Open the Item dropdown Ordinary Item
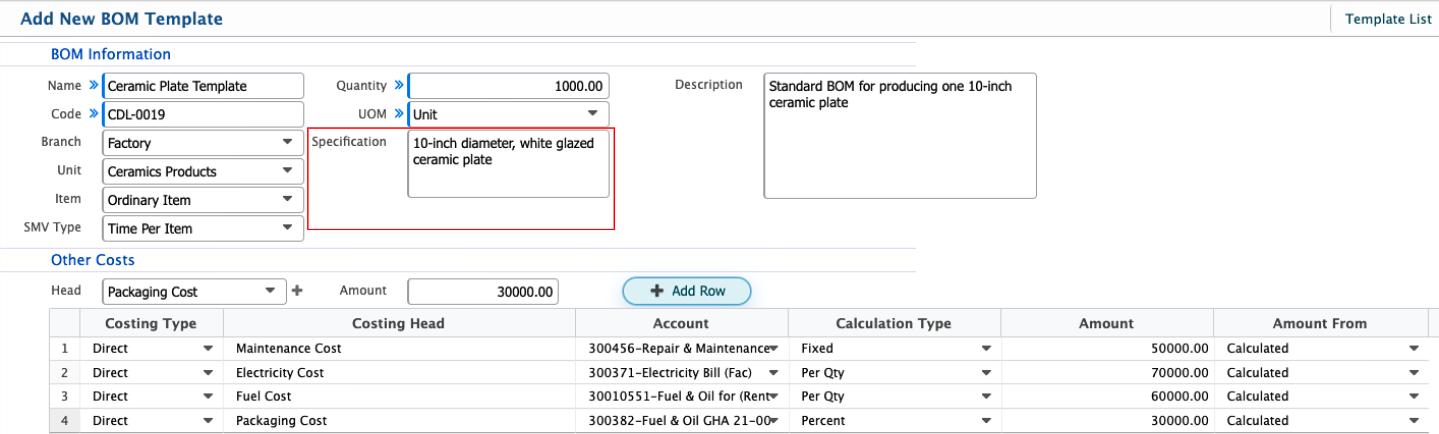 point(203,200)
